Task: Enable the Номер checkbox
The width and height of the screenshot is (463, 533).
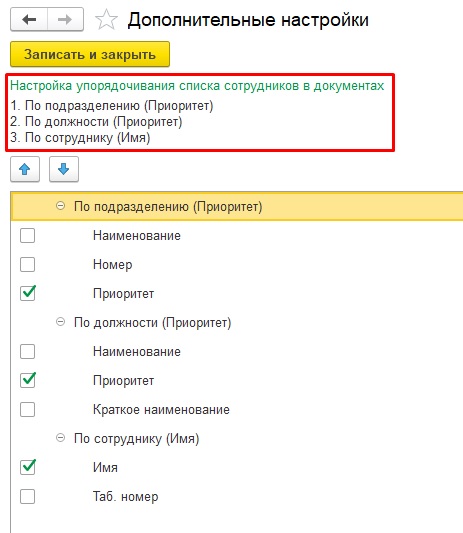Action: pos(28,264)
